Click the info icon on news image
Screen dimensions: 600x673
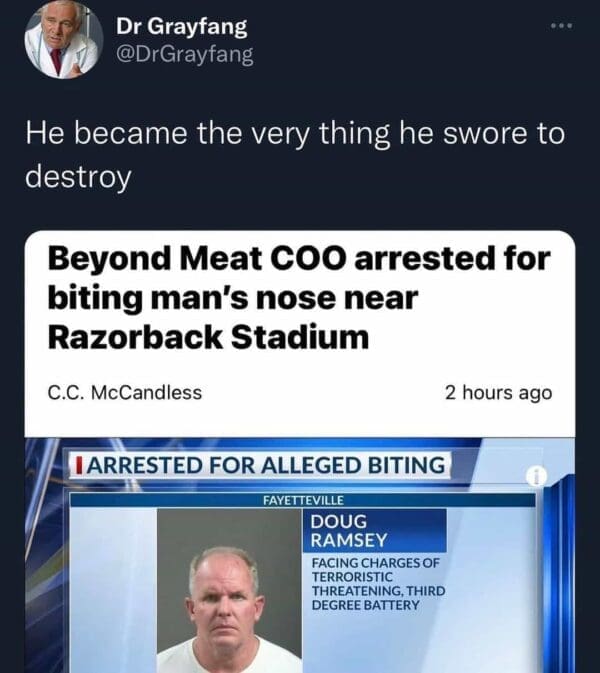tap(536, 479)
